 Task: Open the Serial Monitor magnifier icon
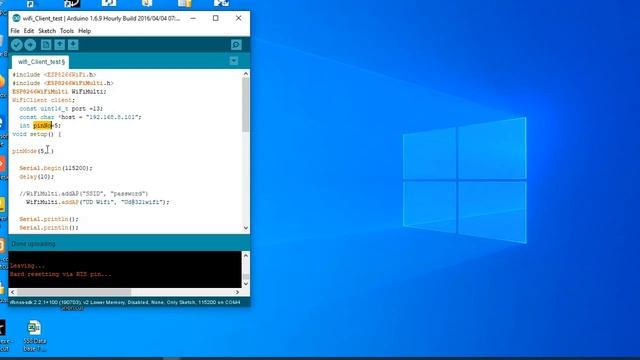pos(236,45)
